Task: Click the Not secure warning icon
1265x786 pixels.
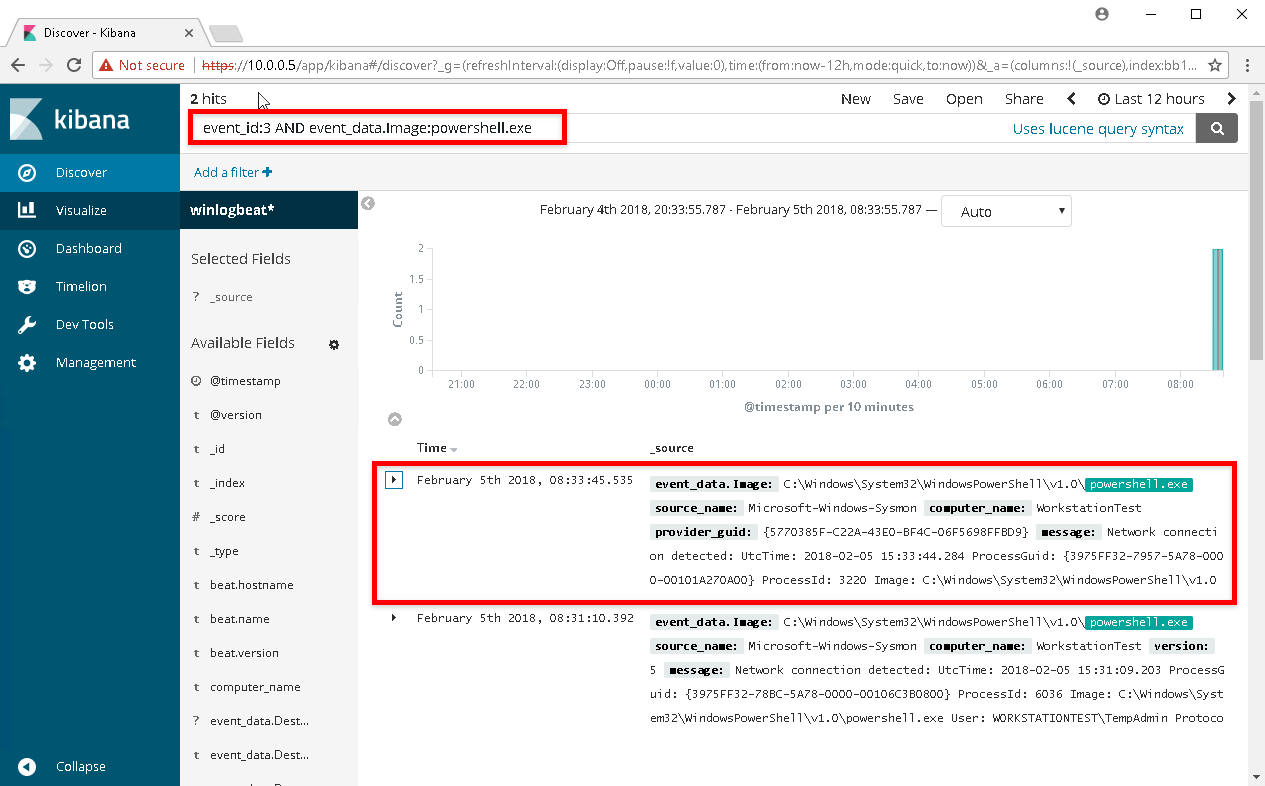Action: (x=106, y=65)
